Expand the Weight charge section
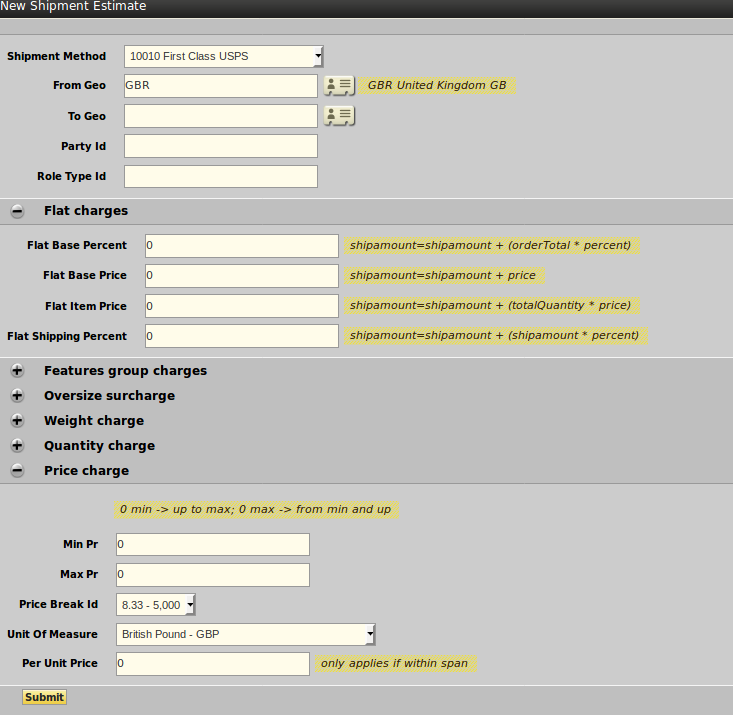Viewport: 733px width, 715px height. pyautogui.click(x=18, y=421)
